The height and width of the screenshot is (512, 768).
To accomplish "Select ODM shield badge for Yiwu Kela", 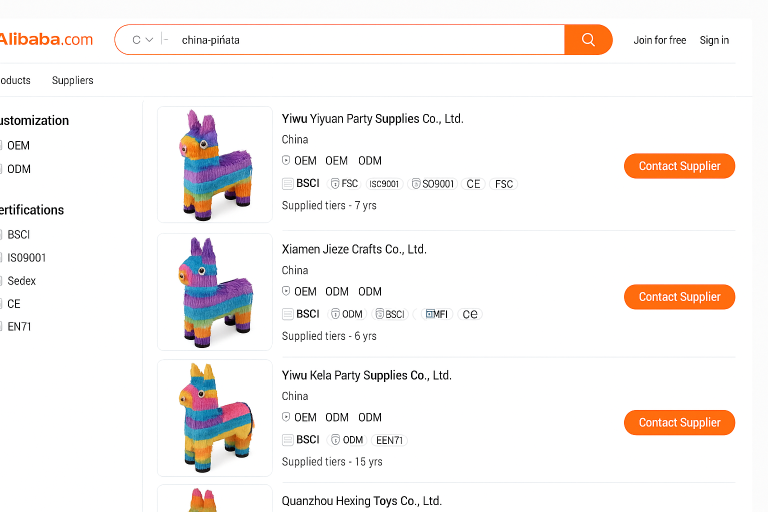I will point(347,440).
